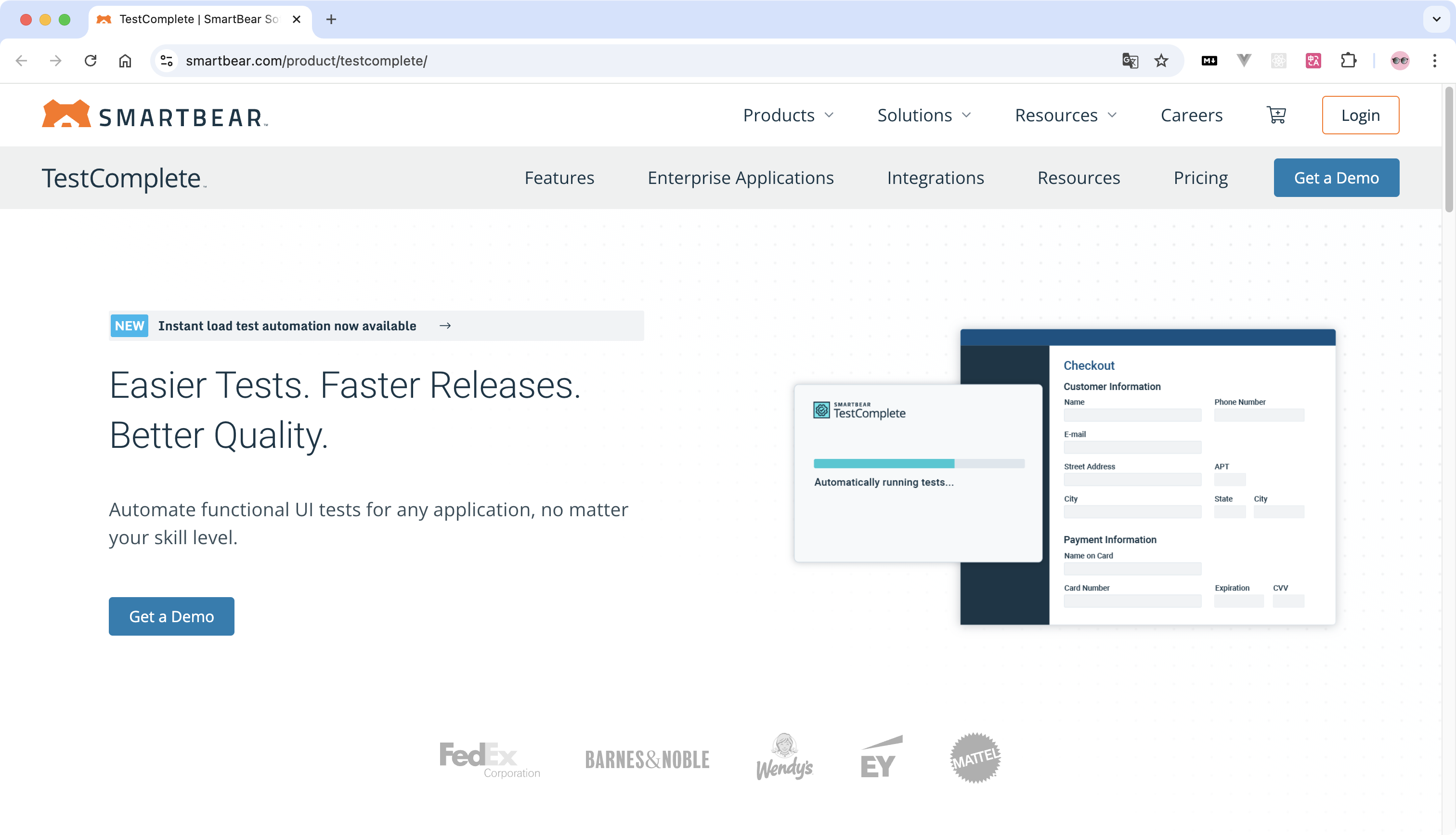Viewport: 1456px width, 835px height.
Task: Open the Chrome three-dot menu
Action: (x=1434, y=61)
